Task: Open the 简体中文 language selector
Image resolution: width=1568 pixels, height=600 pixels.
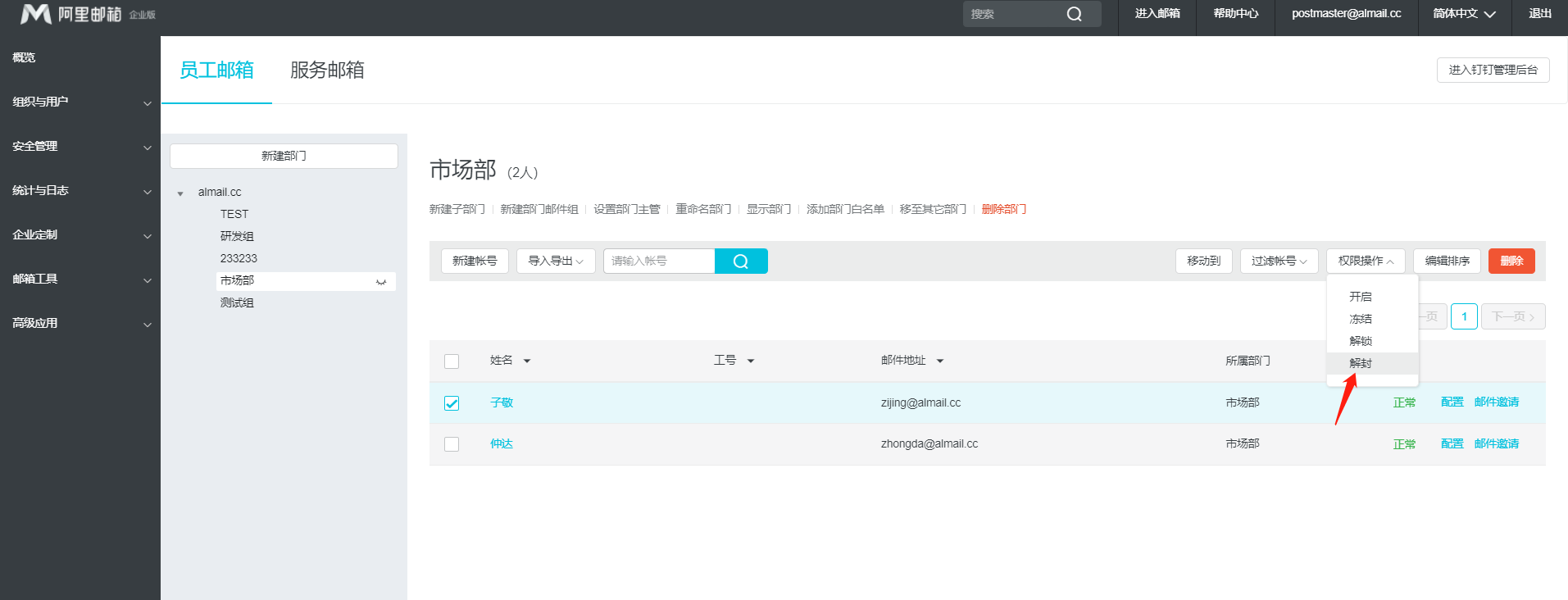Action: [1464, 14]
